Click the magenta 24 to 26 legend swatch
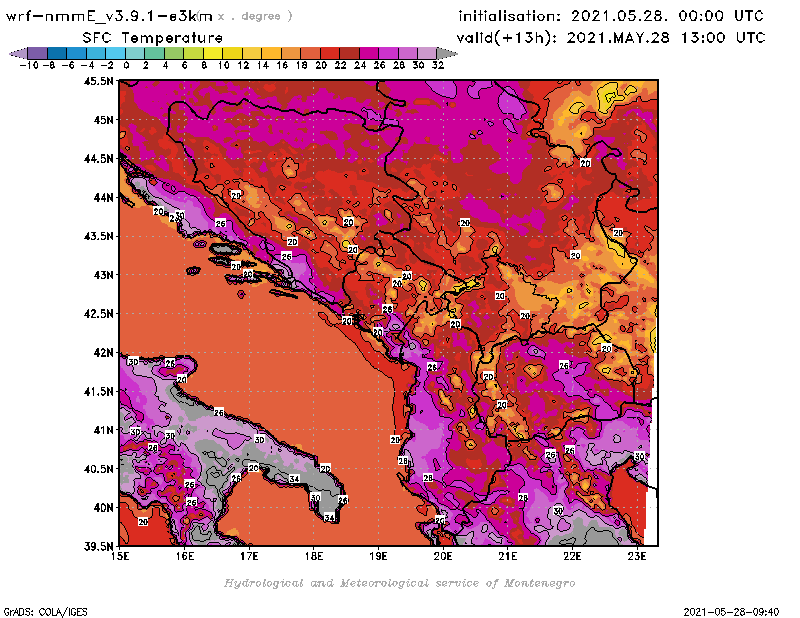The height and width of the screenshot is (618, 800). click(368, 53)
